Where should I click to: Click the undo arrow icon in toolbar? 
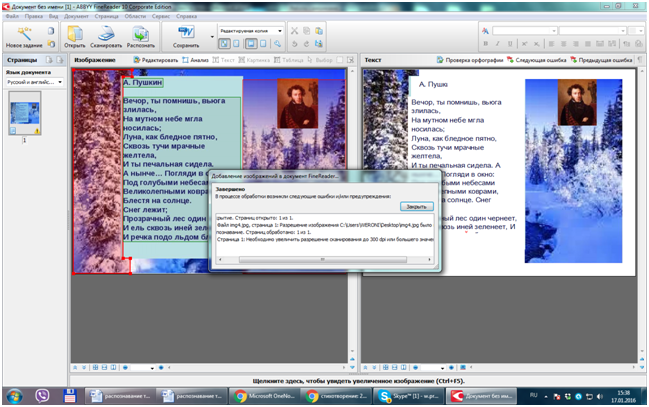click(294, 43)
